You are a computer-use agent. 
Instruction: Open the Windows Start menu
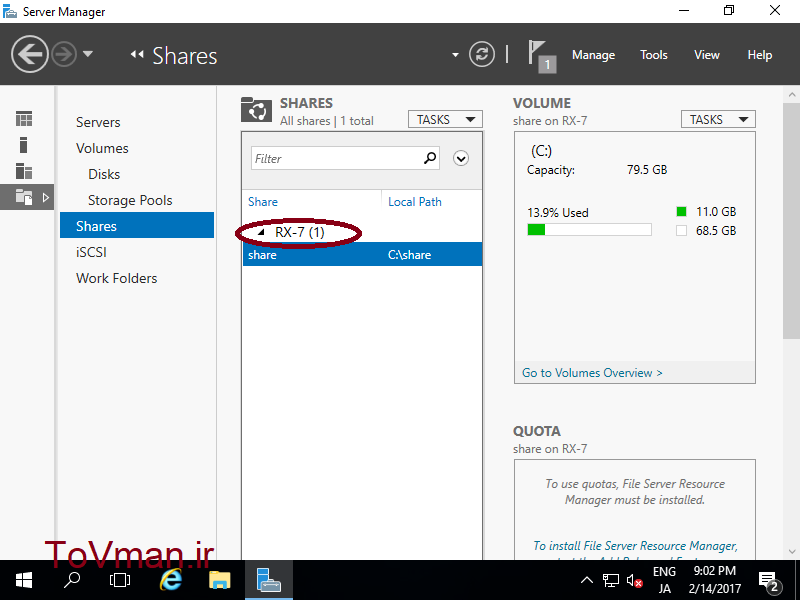[x=23, y=580]
